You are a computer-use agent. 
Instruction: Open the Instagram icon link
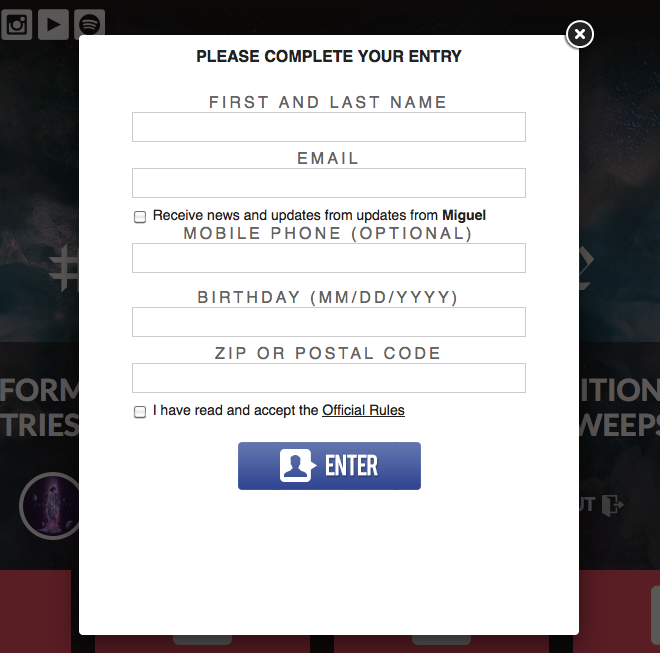pyautogui.click(x=16, y=24)
